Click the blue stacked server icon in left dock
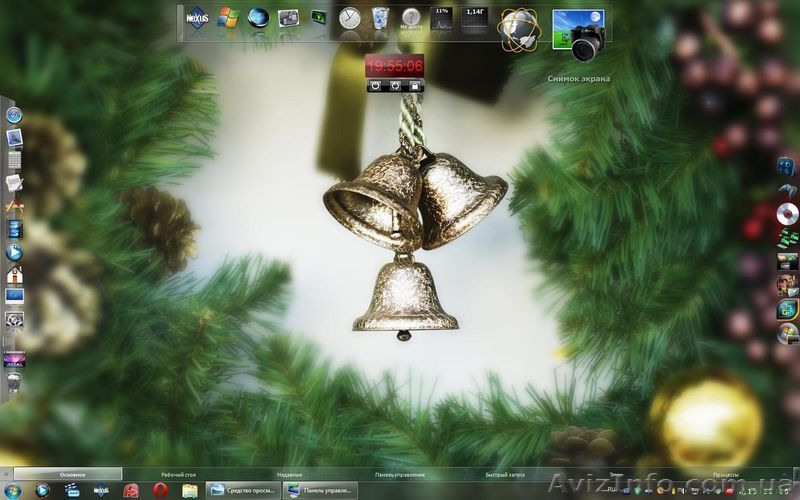The image size is (800, 500). (14, 229)
